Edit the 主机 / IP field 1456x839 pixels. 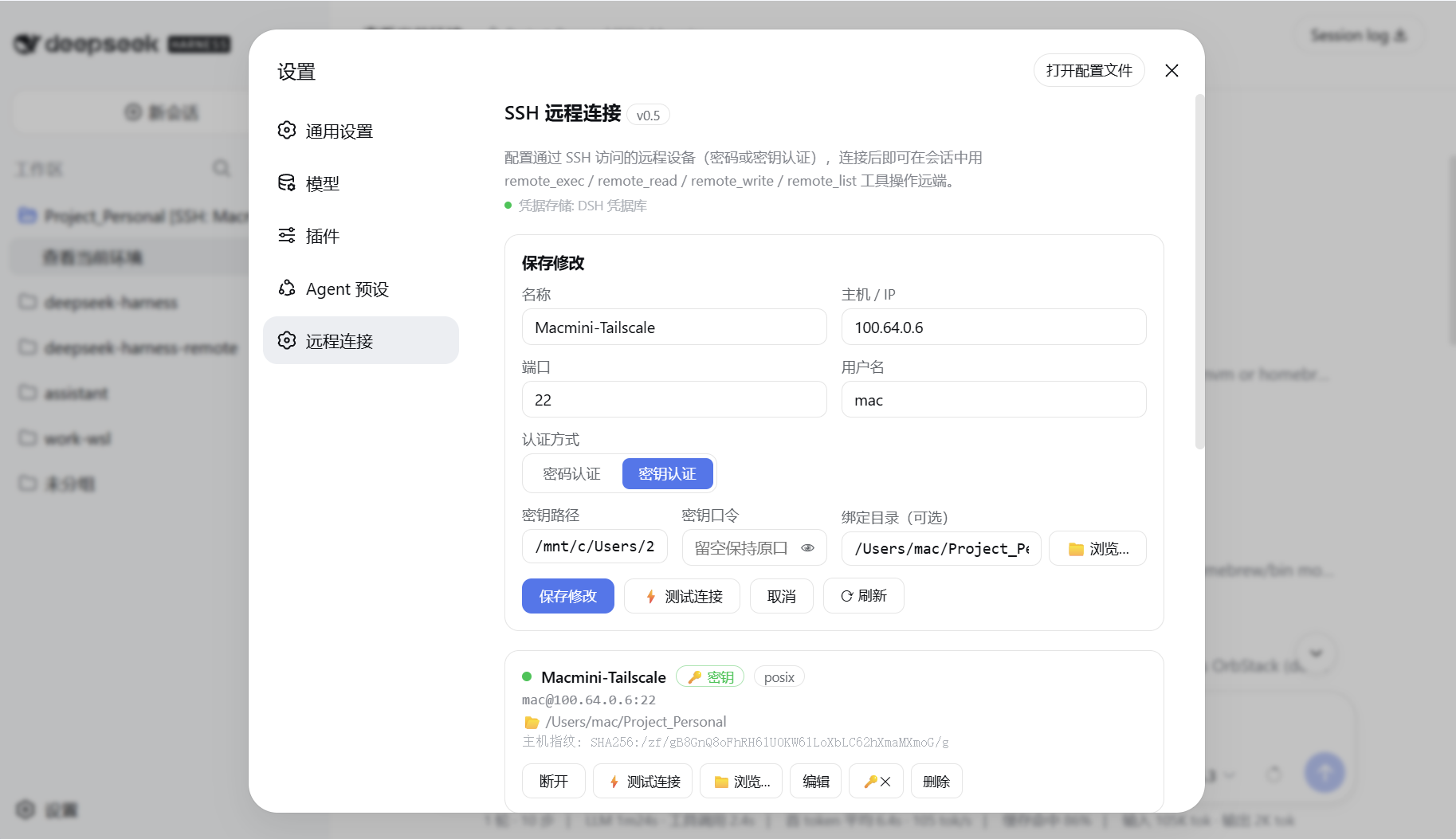(x=994, y=327)
